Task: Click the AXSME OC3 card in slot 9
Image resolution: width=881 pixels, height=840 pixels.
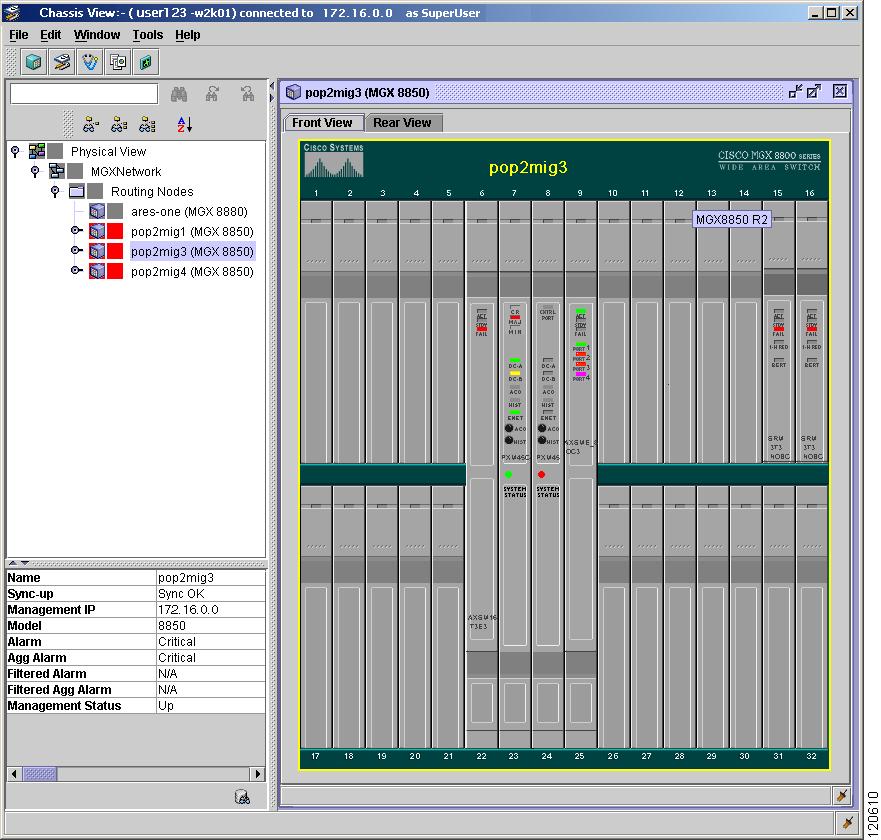Action: 581,475
